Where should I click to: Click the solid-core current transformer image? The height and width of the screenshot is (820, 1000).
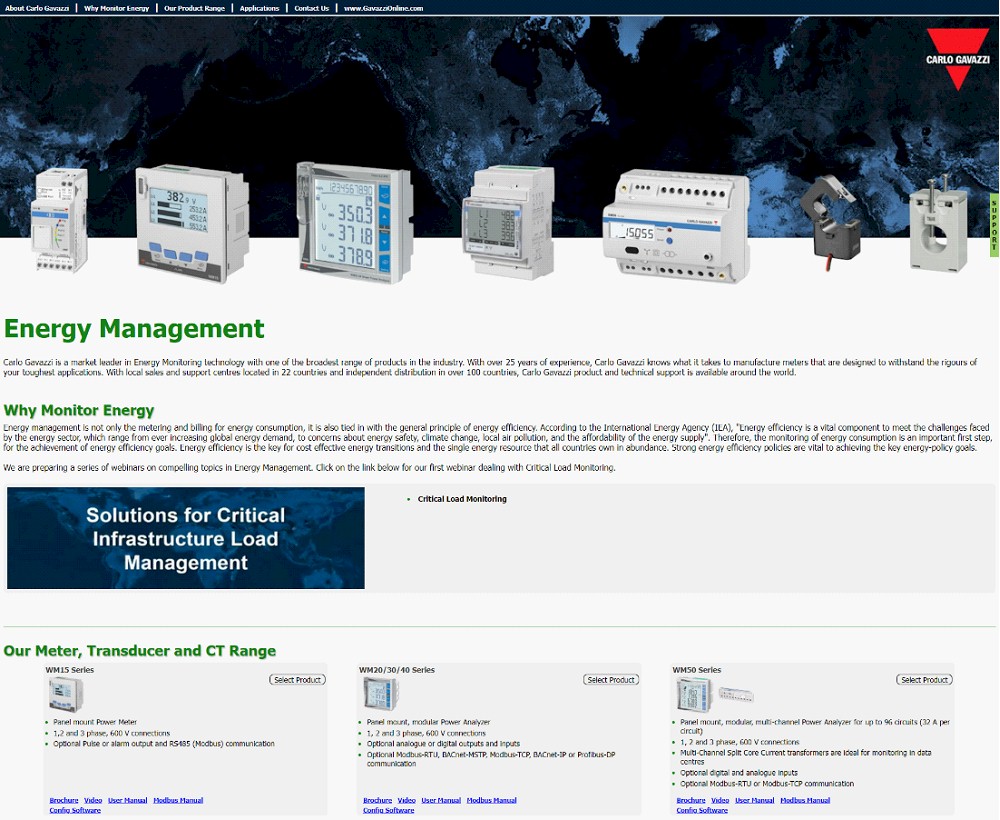click(x=938, y=224)
